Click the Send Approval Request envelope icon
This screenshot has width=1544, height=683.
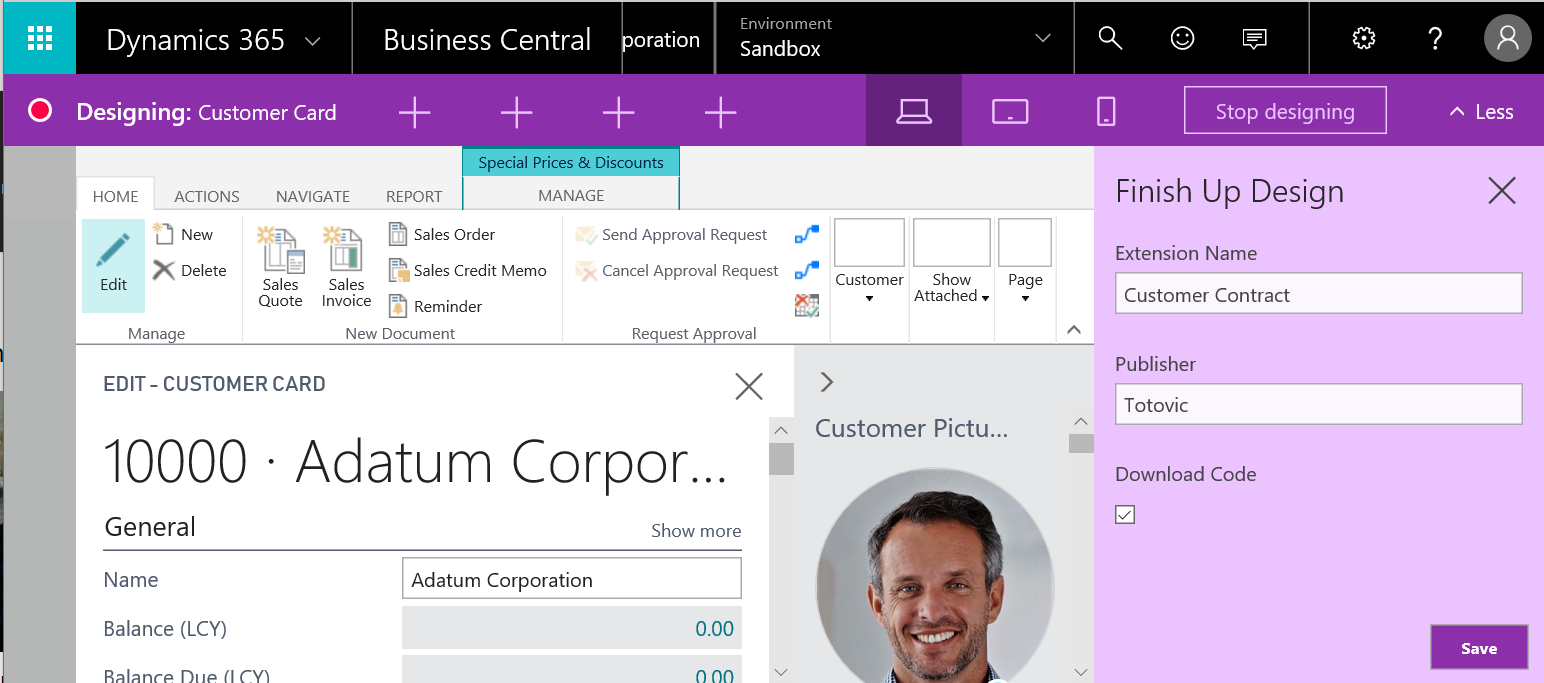(x=584, y=233)
